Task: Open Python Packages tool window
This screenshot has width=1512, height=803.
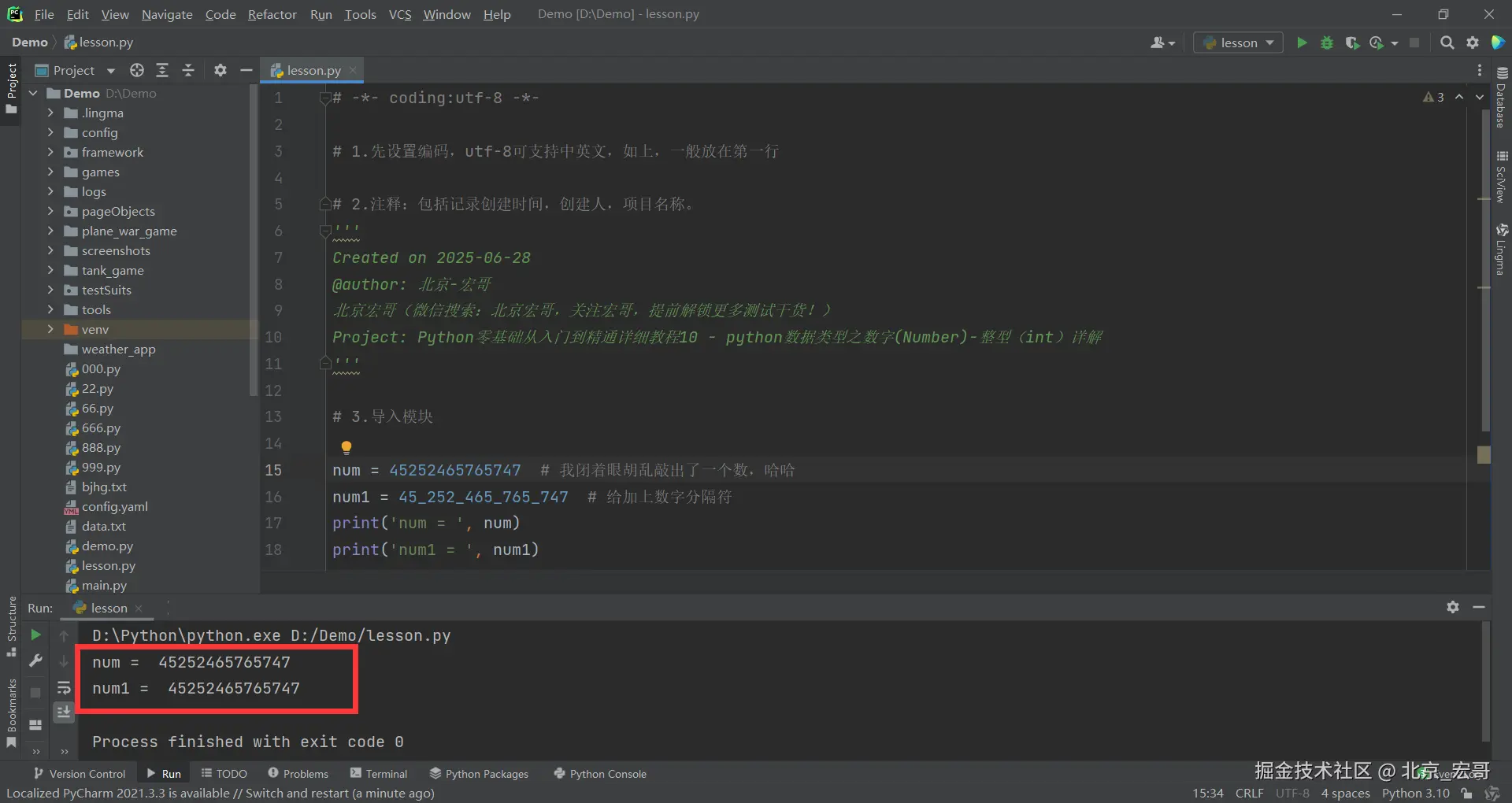Action: [479, 774]
